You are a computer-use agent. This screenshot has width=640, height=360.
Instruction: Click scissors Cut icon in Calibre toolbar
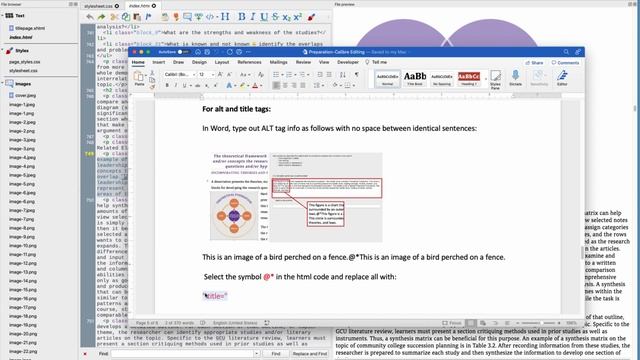114,17
